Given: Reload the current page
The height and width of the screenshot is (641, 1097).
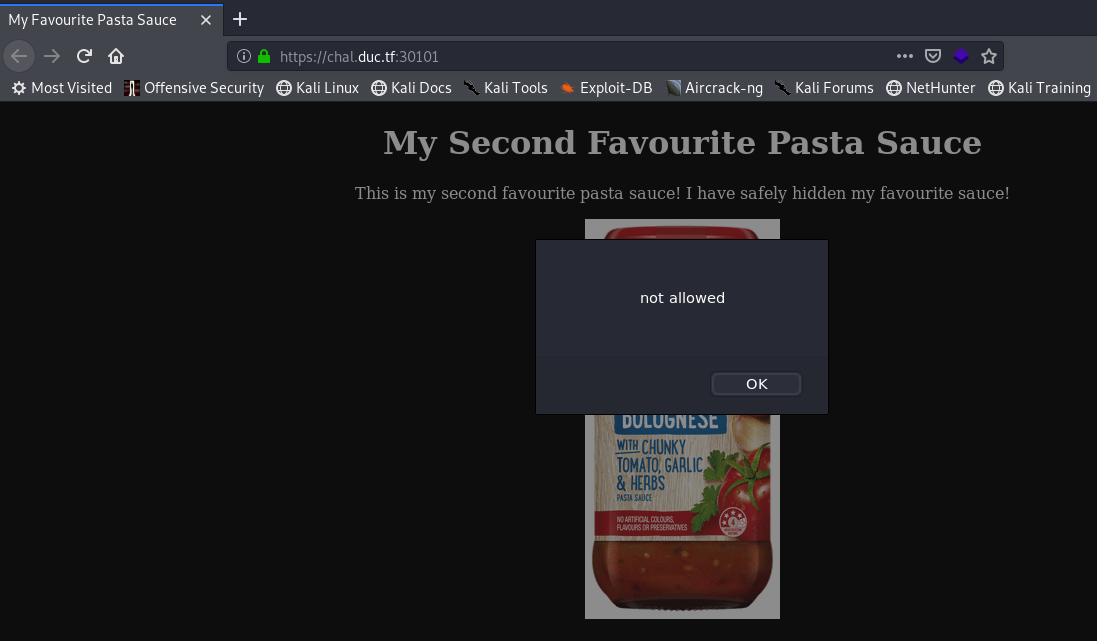Looking at the screenshot, I should (x=84, y=56).
